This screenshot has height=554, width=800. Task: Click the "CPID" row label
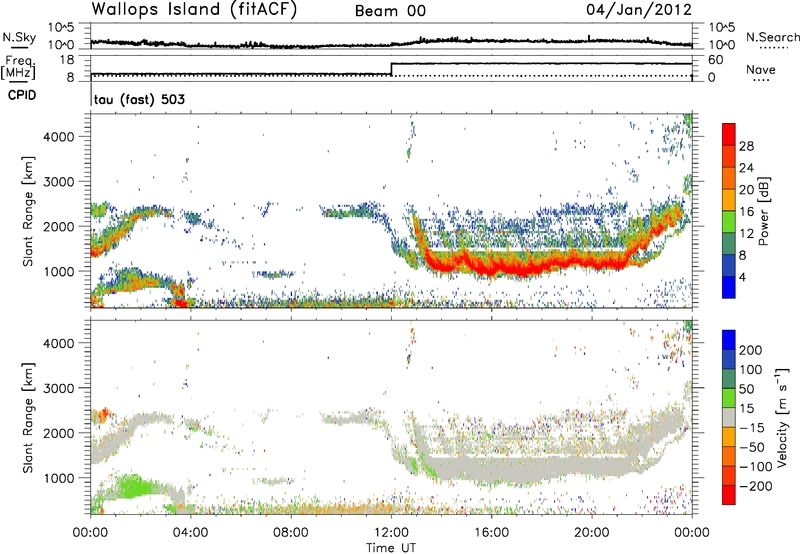(22, 95)
